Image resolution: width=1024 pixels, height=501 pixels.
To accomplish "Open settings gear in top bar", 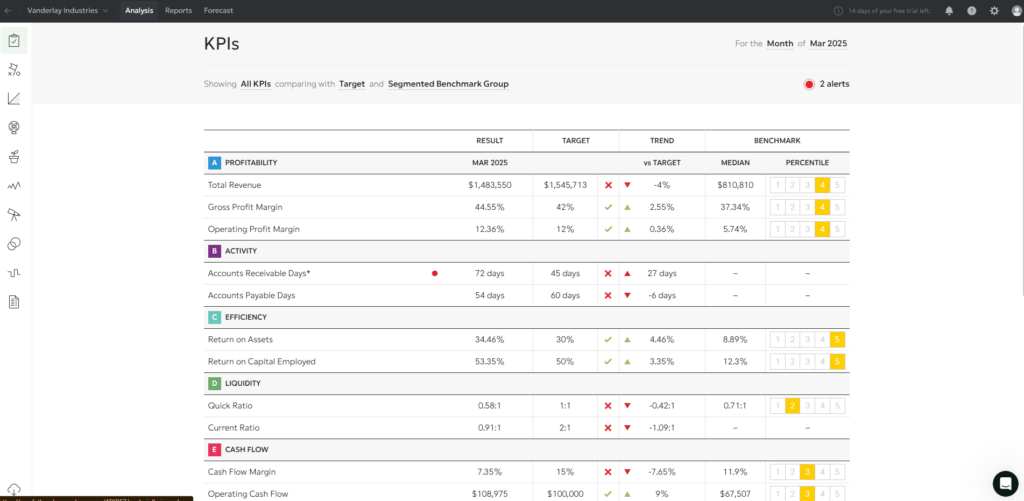I will point(993,11).
